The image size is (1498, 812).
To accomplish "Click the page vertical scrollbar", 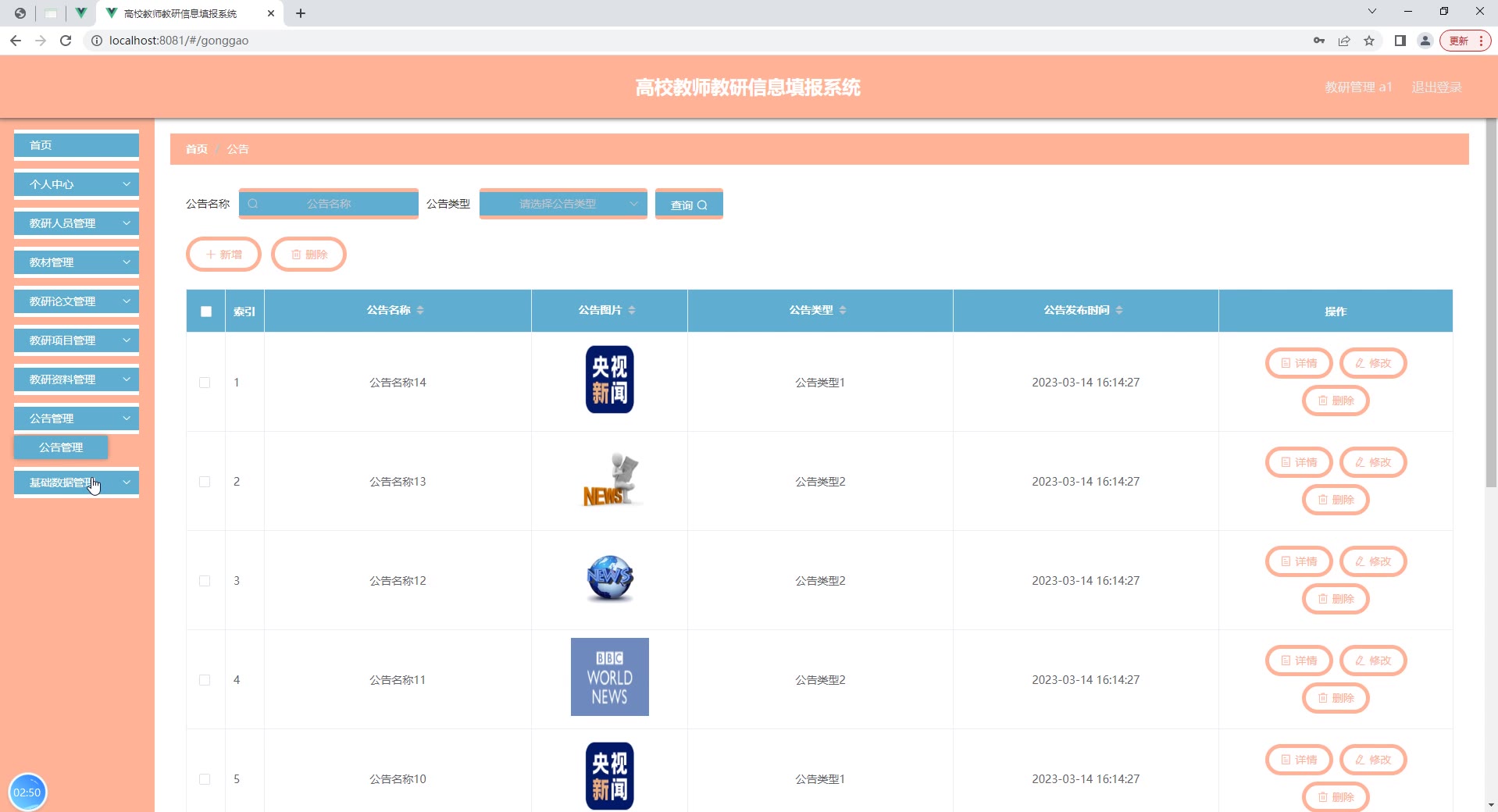I will point(1491,304).
